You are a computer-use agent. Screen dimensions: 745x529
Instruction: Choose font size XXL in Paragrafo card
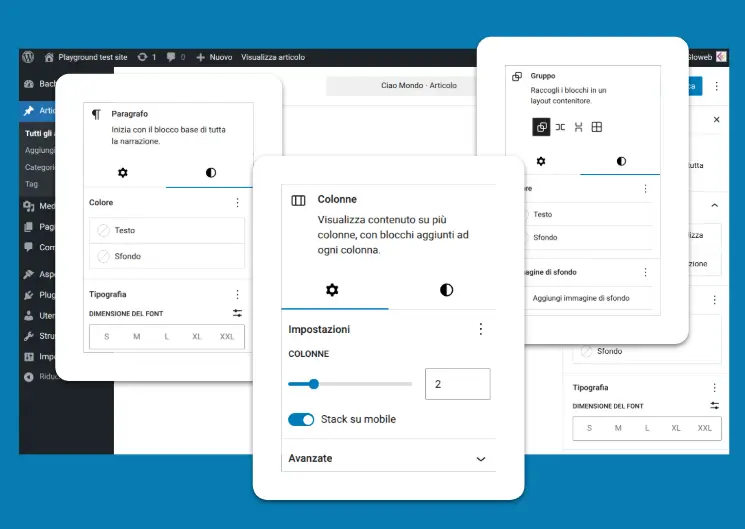227,337
